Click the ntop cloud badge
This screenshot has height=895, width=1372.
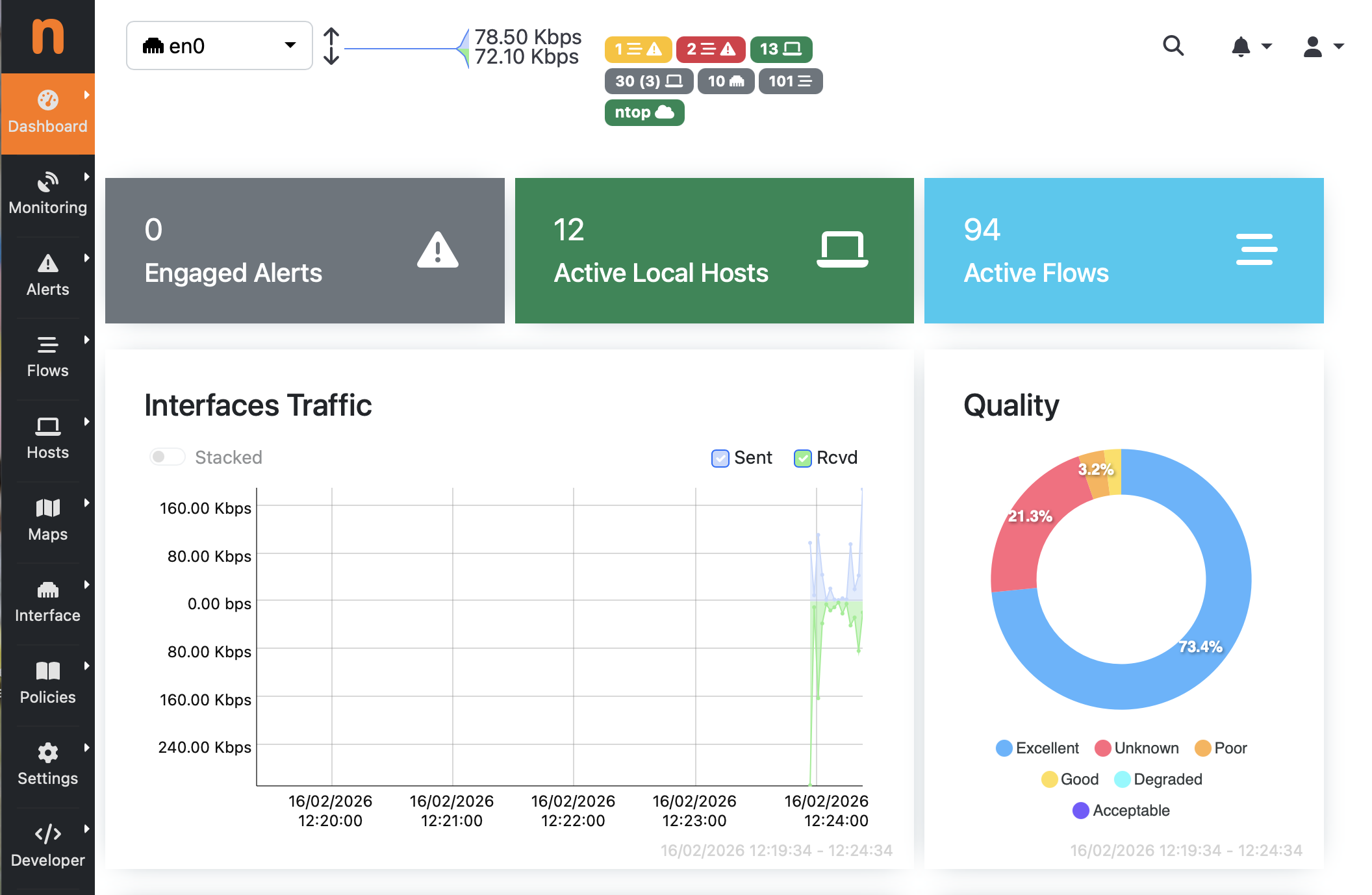coord(644,112)
